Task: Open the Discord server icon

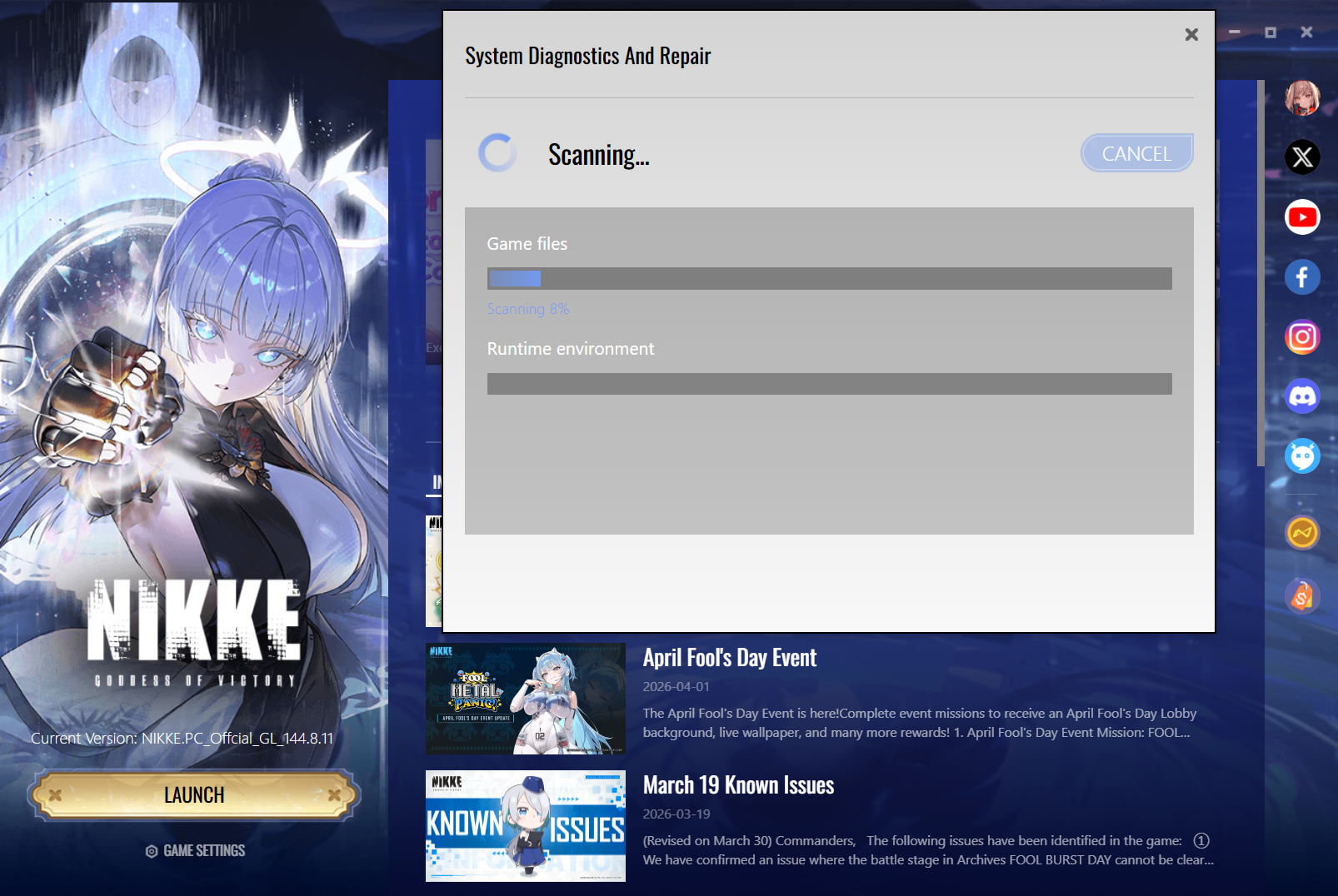Action: coord(1302,396)
